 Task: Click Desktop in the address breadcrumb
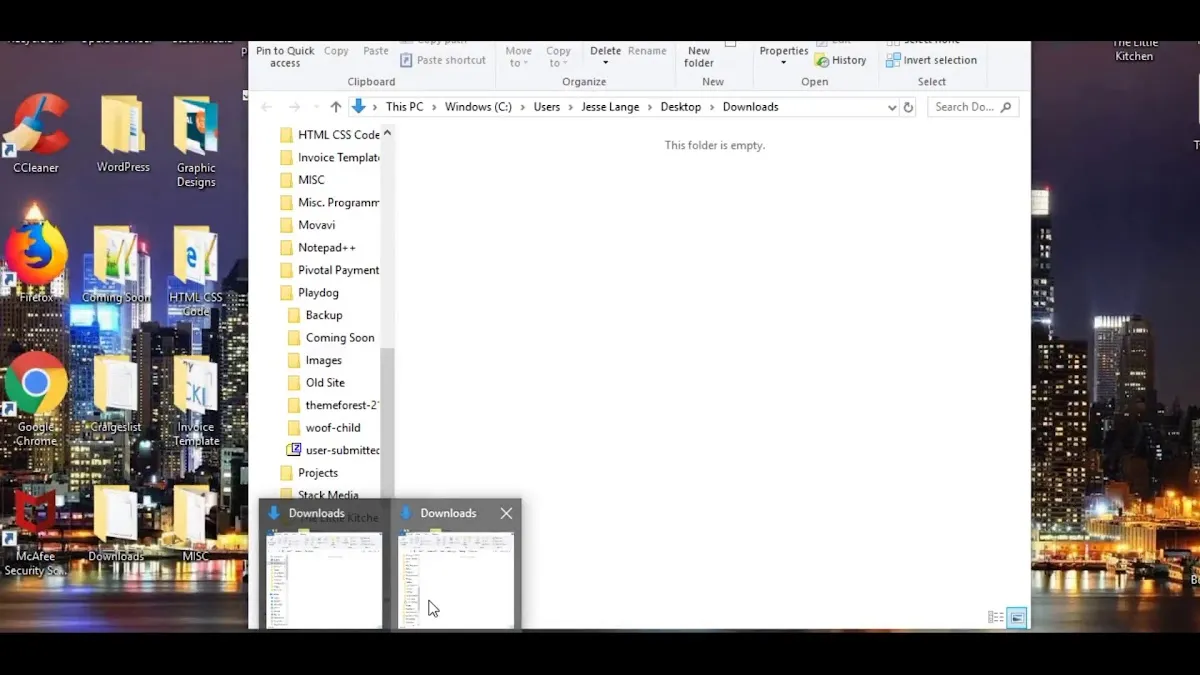point(680,107)
